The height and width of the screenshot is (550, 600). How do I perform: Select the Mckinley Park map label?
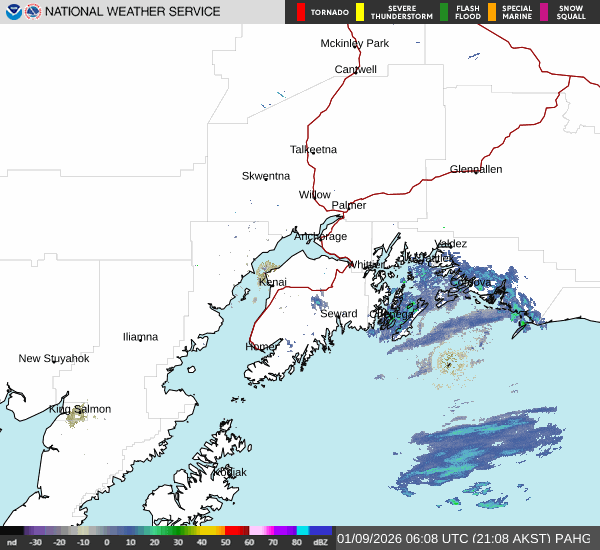pyautogui.click(x=354, y=44)
